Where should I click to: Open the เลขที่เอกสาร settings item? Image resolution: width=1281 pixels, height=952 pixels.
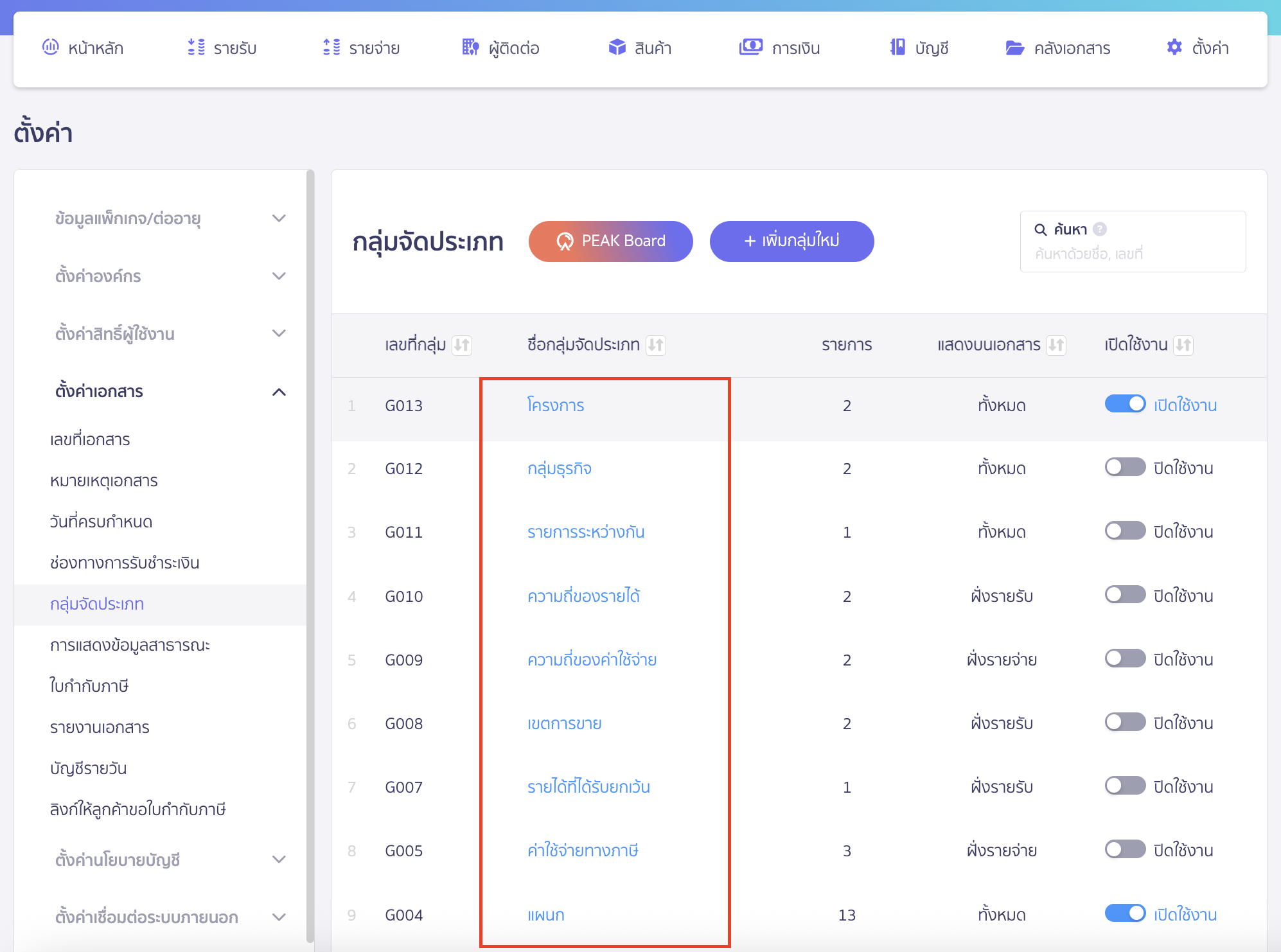tap(90, 439)
